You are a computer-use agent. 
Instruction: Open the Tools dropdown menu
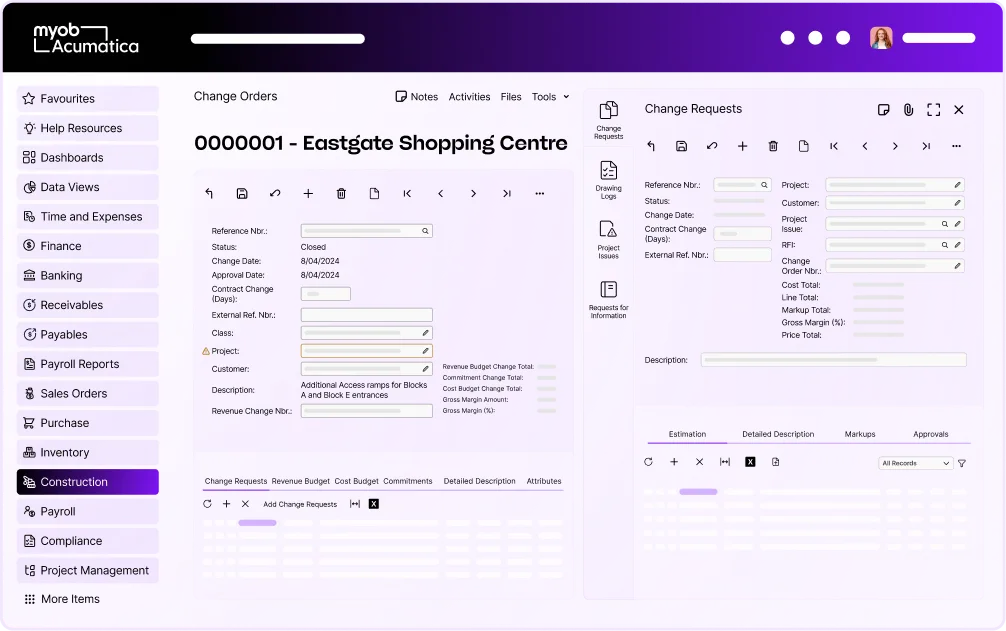[549, 96]
